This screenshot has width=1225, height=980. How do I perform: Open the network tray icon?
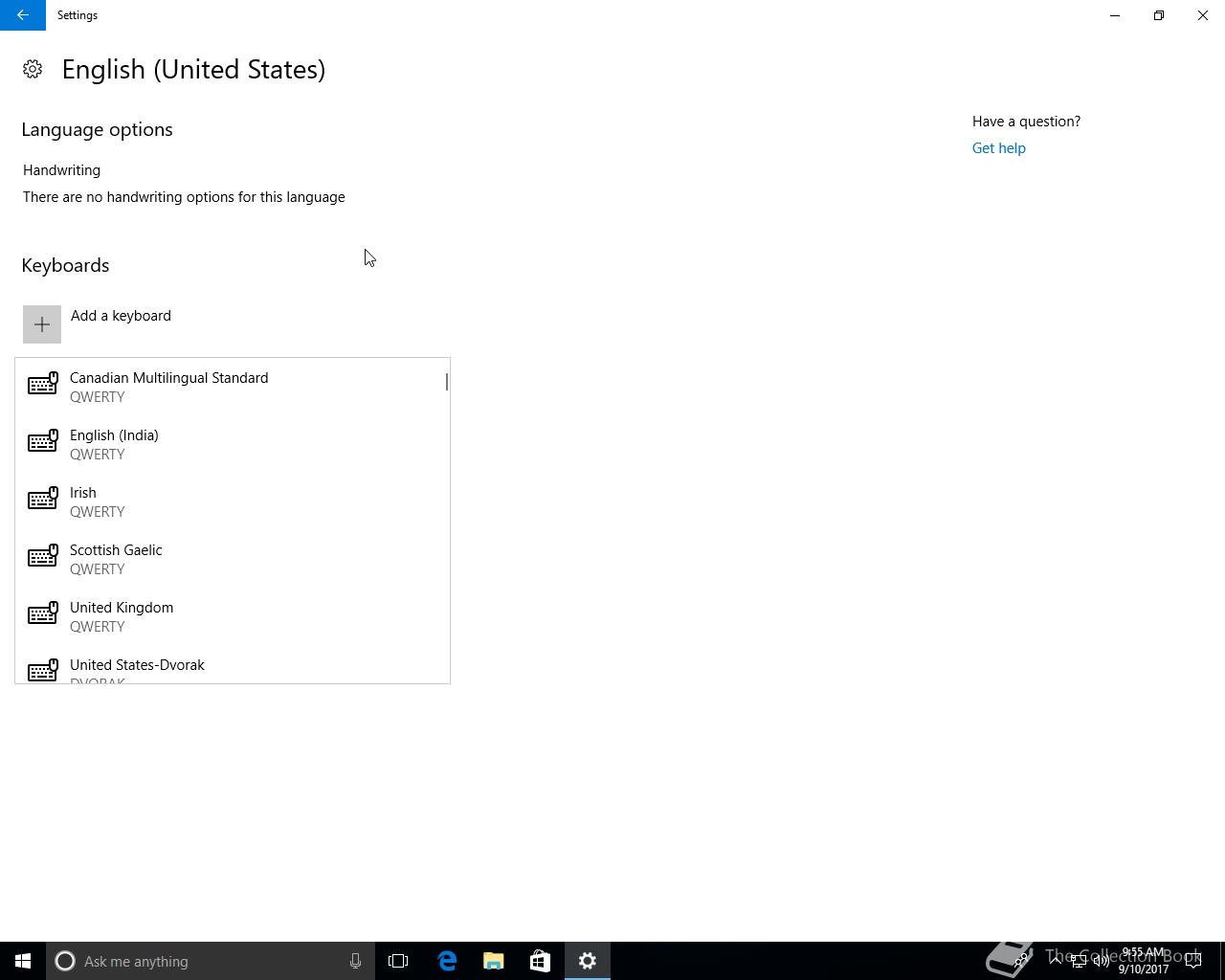click(1079, 961)
